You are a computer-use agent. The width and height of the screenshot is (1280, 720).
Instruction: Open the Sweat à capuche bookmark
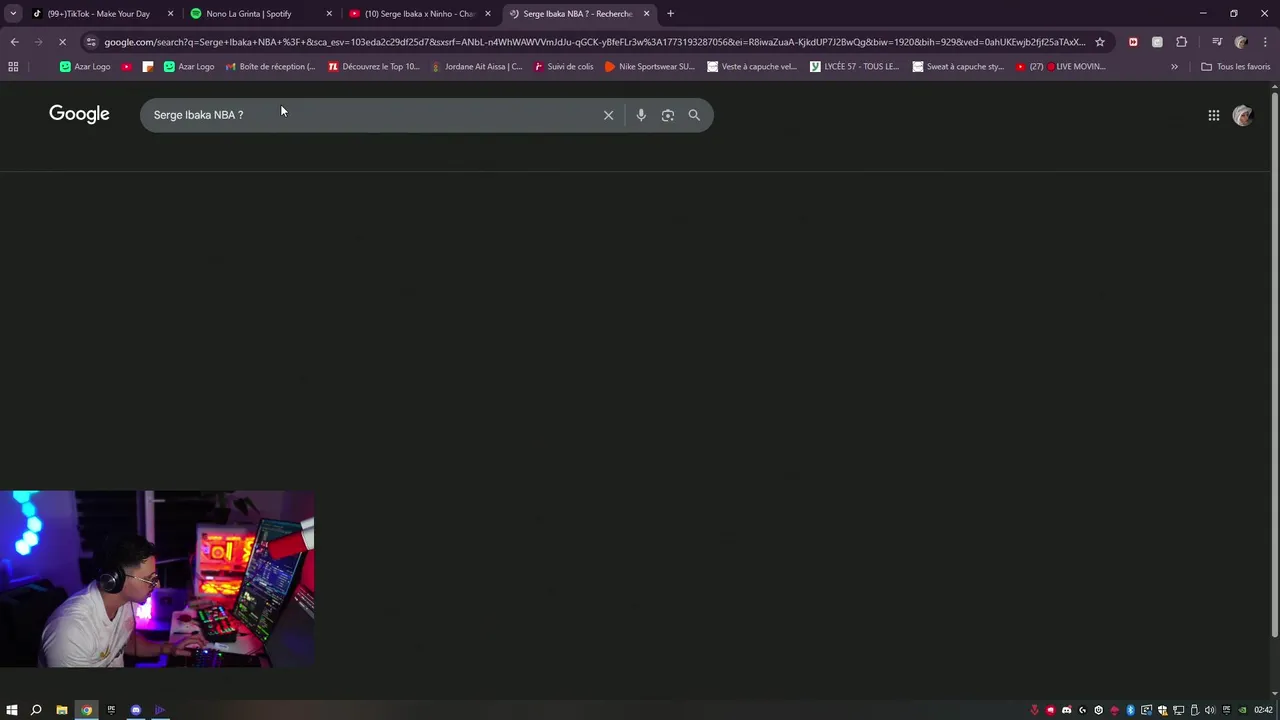tap(958, 67)
